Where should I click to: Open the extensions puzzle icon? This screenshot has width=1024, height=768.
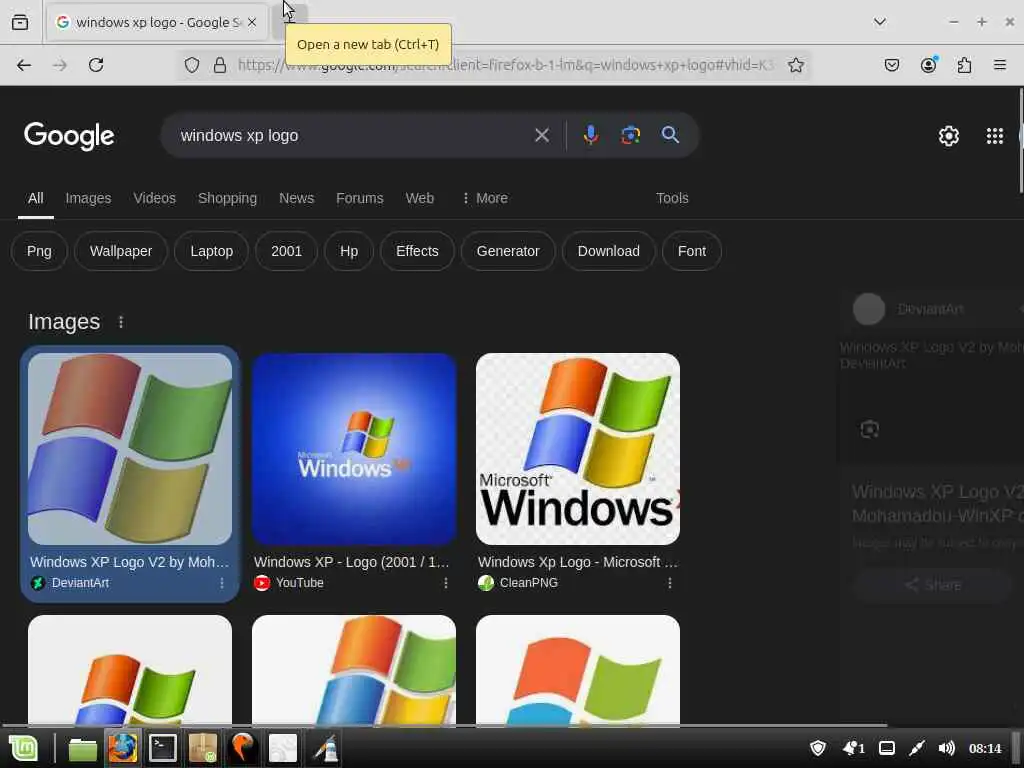pos(965,65)
